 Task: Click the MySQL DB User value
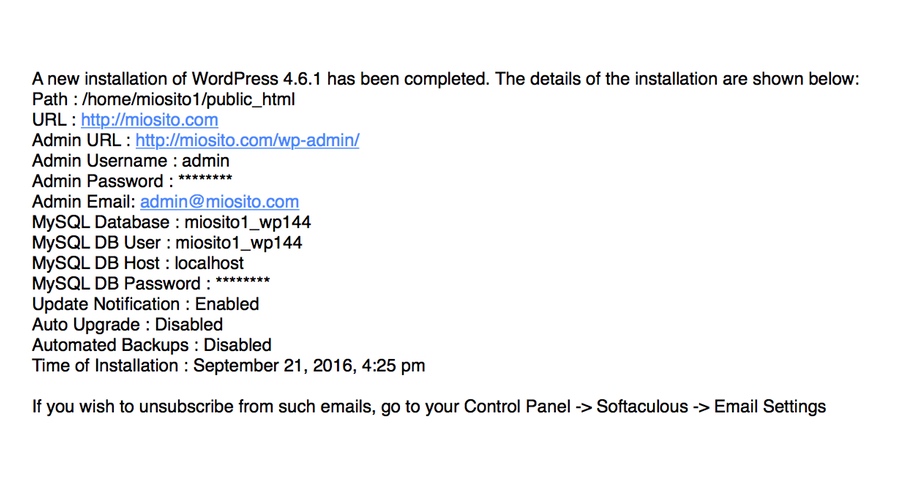point(238,243)
